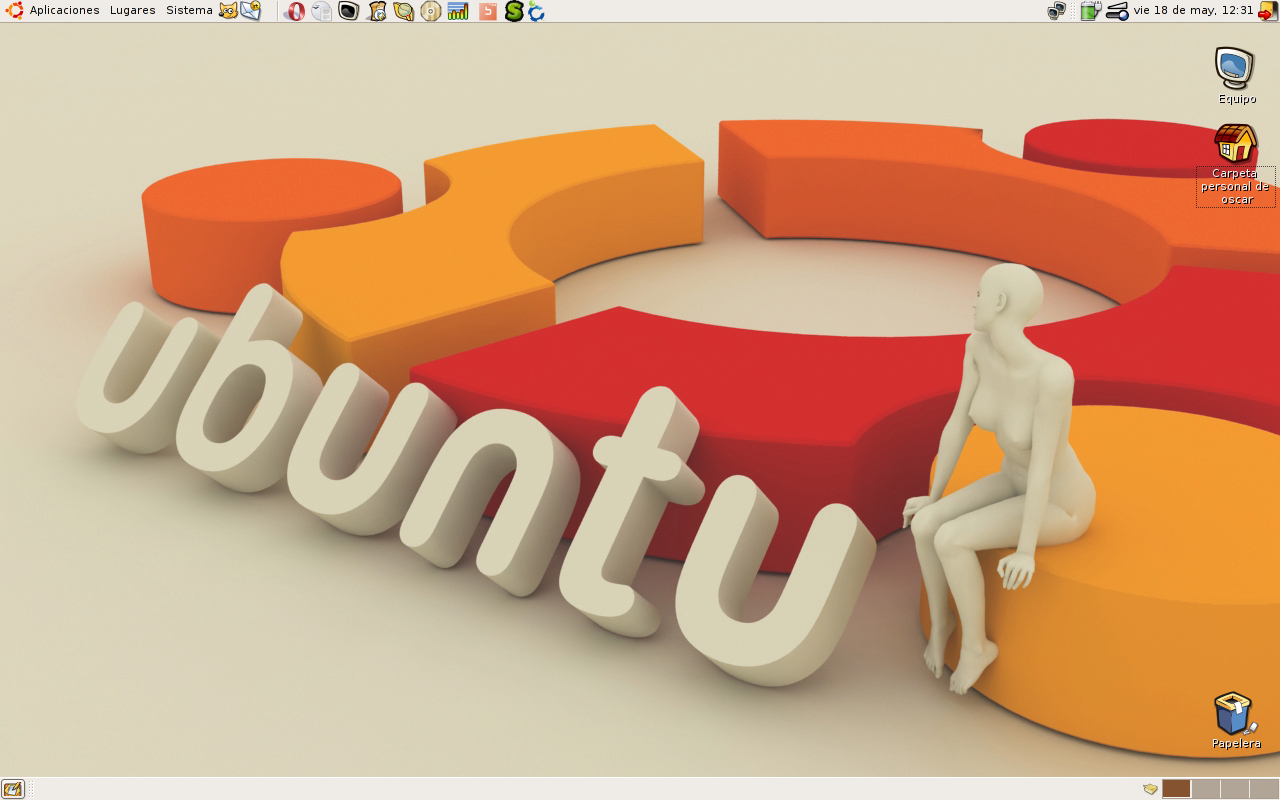Open the black terminal screen launcher
The image size is (1280, 800).
tap(348, 11)
